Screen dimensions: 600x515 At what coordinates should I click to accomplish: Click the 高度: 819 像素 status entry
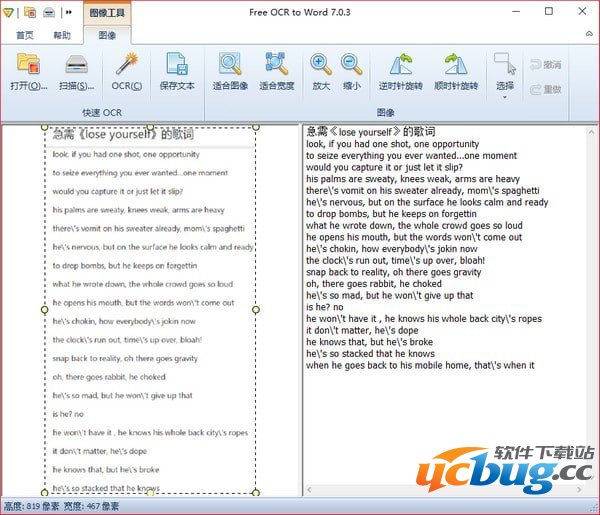coord(31,506)
